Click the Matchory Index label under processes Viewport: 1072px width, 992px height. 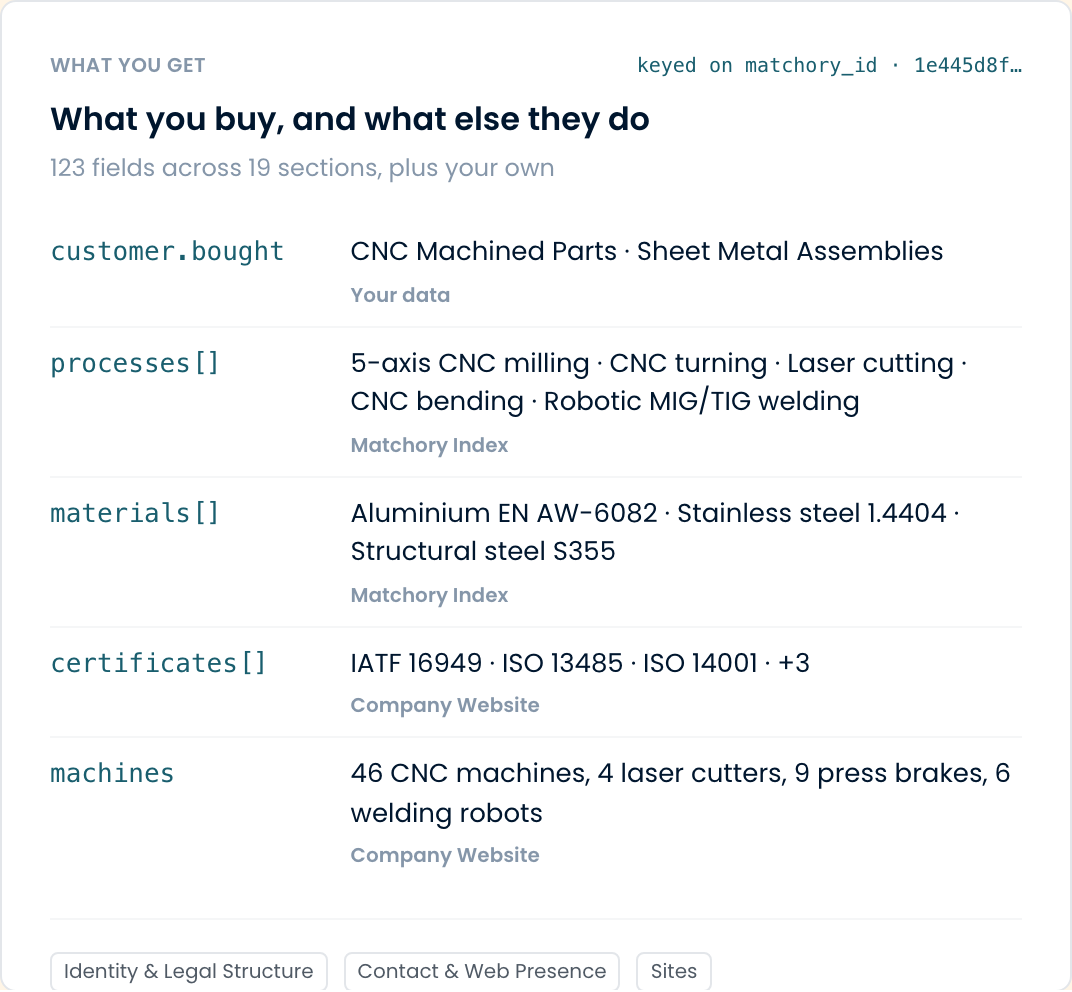[429, 445]
